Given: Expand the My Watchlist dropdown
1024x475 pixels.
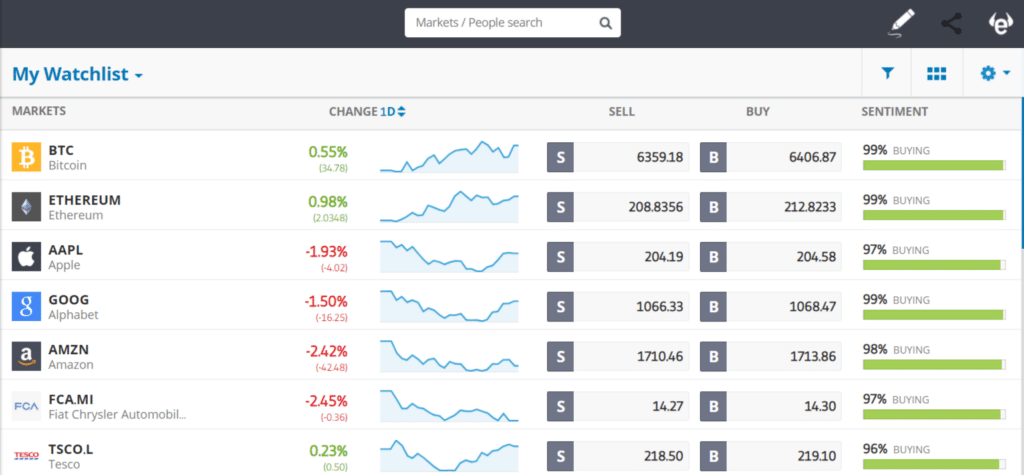Looking at the screenshot, I should (x=77, y=74).
